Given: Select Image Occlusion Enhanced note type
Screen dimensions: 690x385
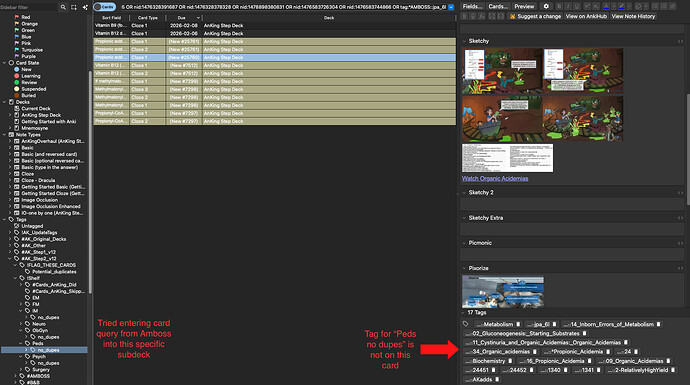Looking at the screenshot, I should 51,206.
